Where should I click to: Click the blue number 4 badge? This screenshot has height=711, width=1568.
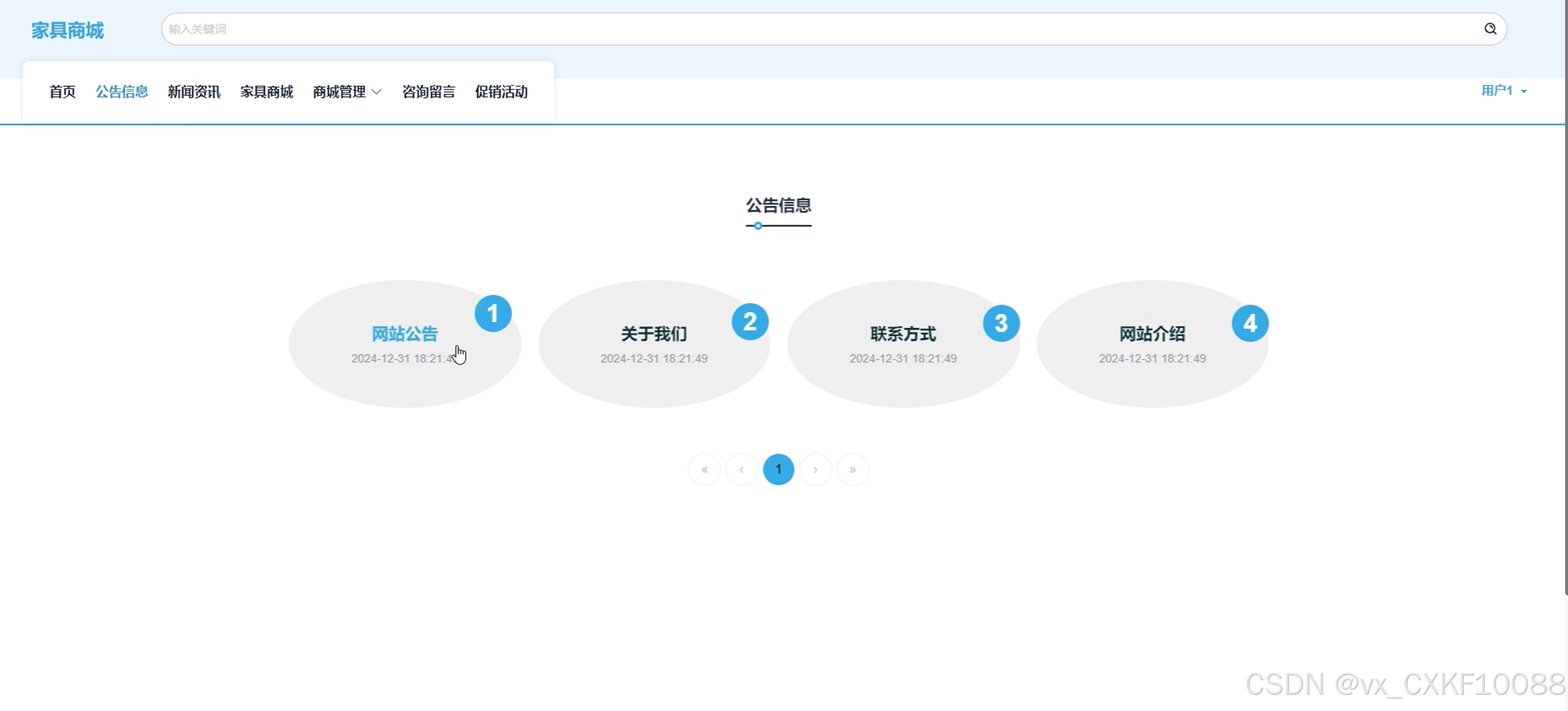(1249, 323)
